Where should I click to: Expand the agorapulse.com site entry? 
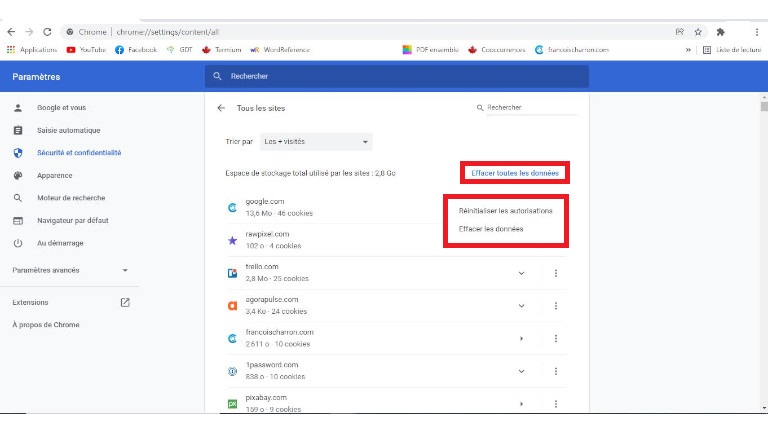point(521,306)
